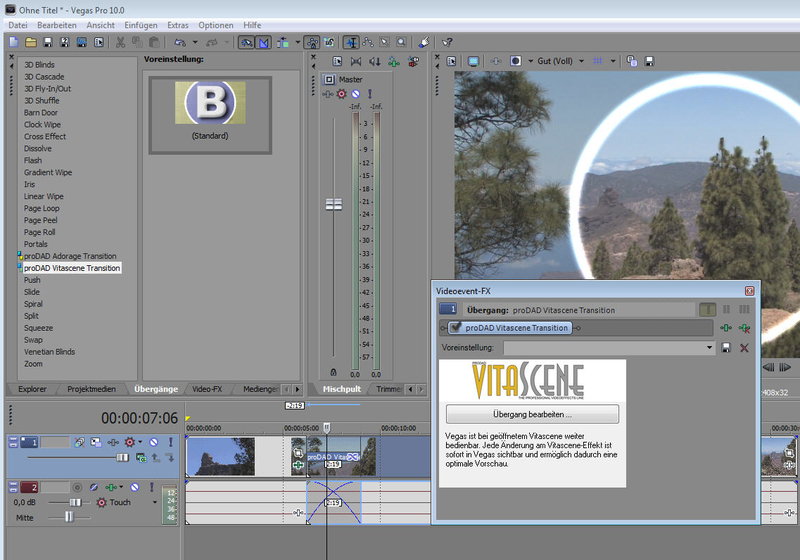Open the Touch automation mode dropdown
Image resolution: width=800 pixels, height=560 pixels.
pyautogui.click(x=155, y=502)
